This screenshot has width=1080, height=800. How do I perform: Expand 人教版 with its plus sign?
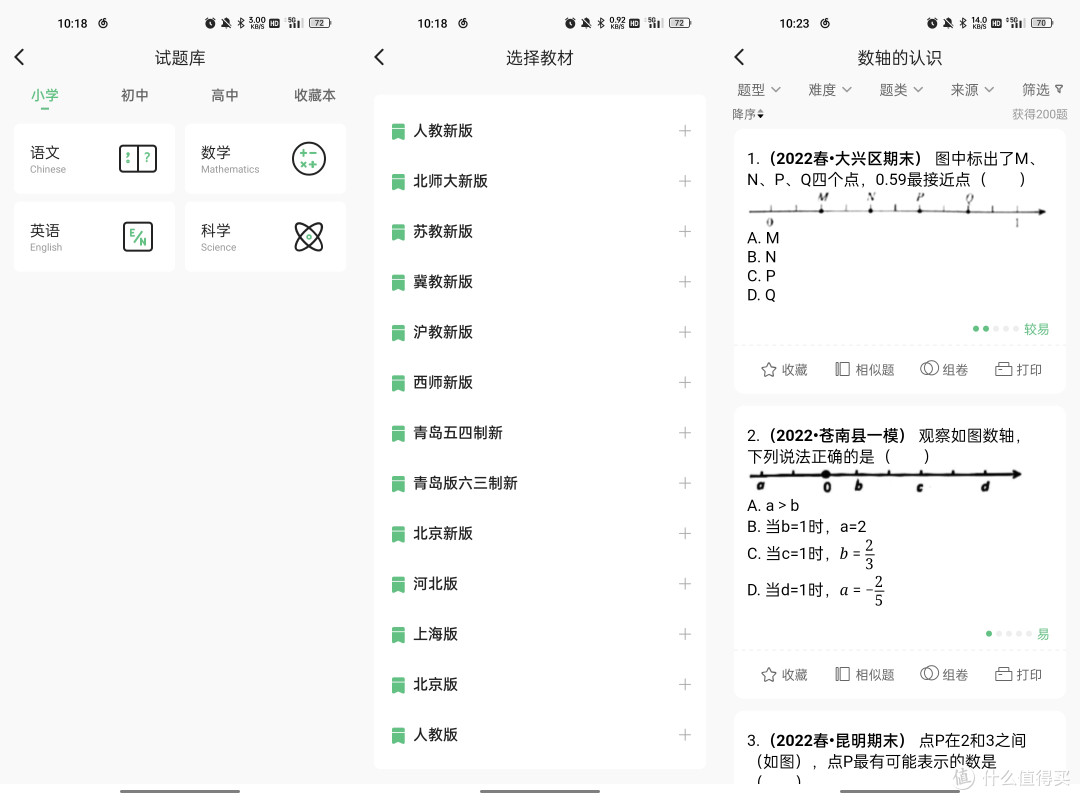coord(685,735)
